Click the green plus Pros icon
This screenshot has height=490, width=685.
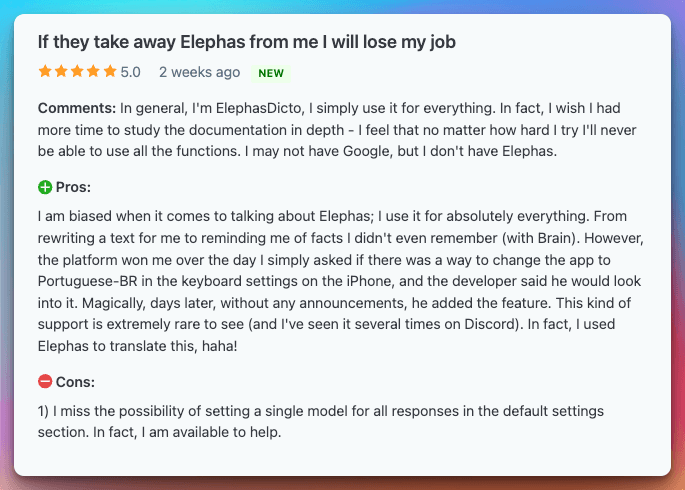point(45,187)
